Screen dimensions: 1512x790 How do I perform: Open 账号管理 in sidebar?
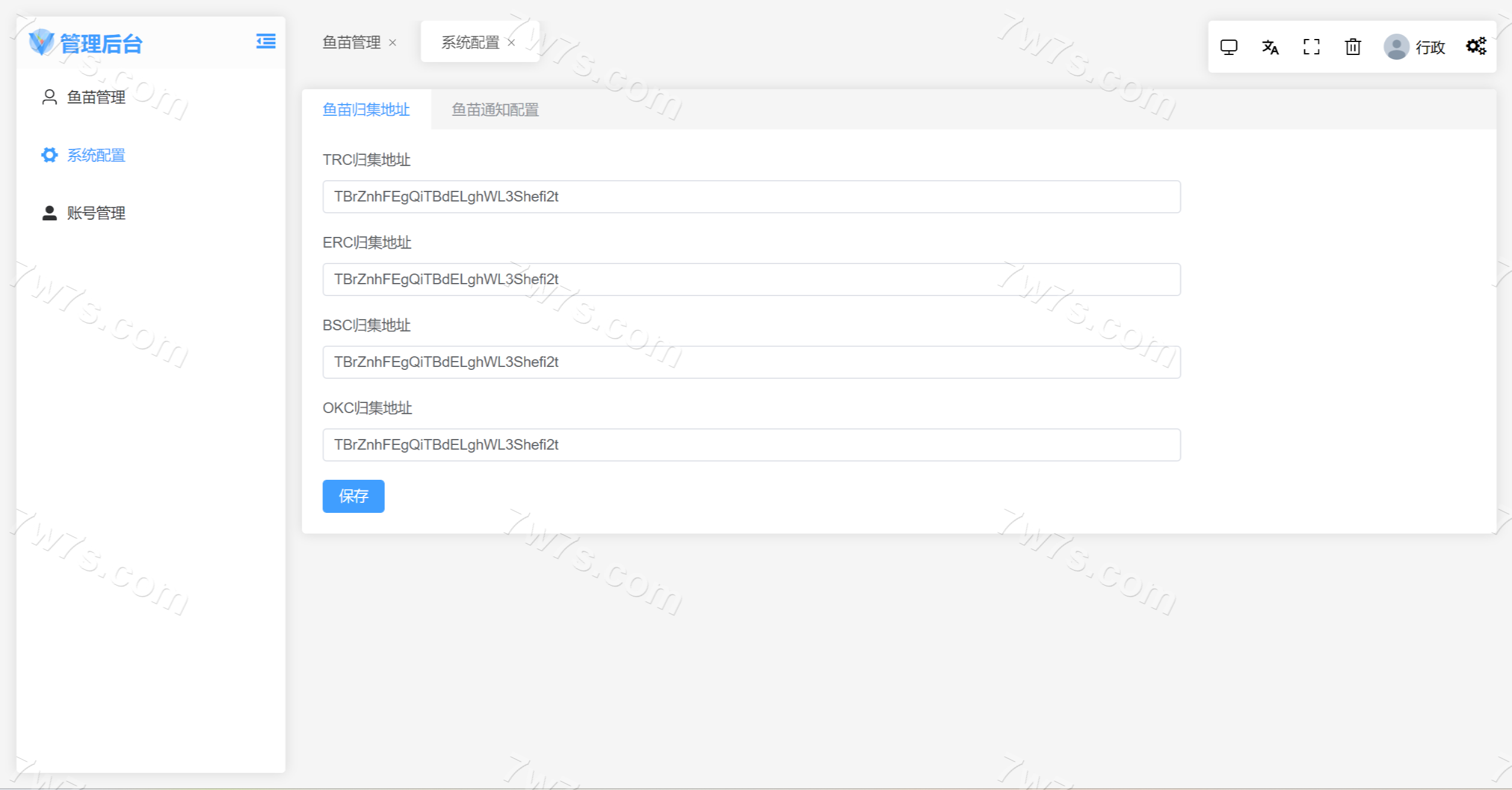pyautogui.click(x=96, y=213)
